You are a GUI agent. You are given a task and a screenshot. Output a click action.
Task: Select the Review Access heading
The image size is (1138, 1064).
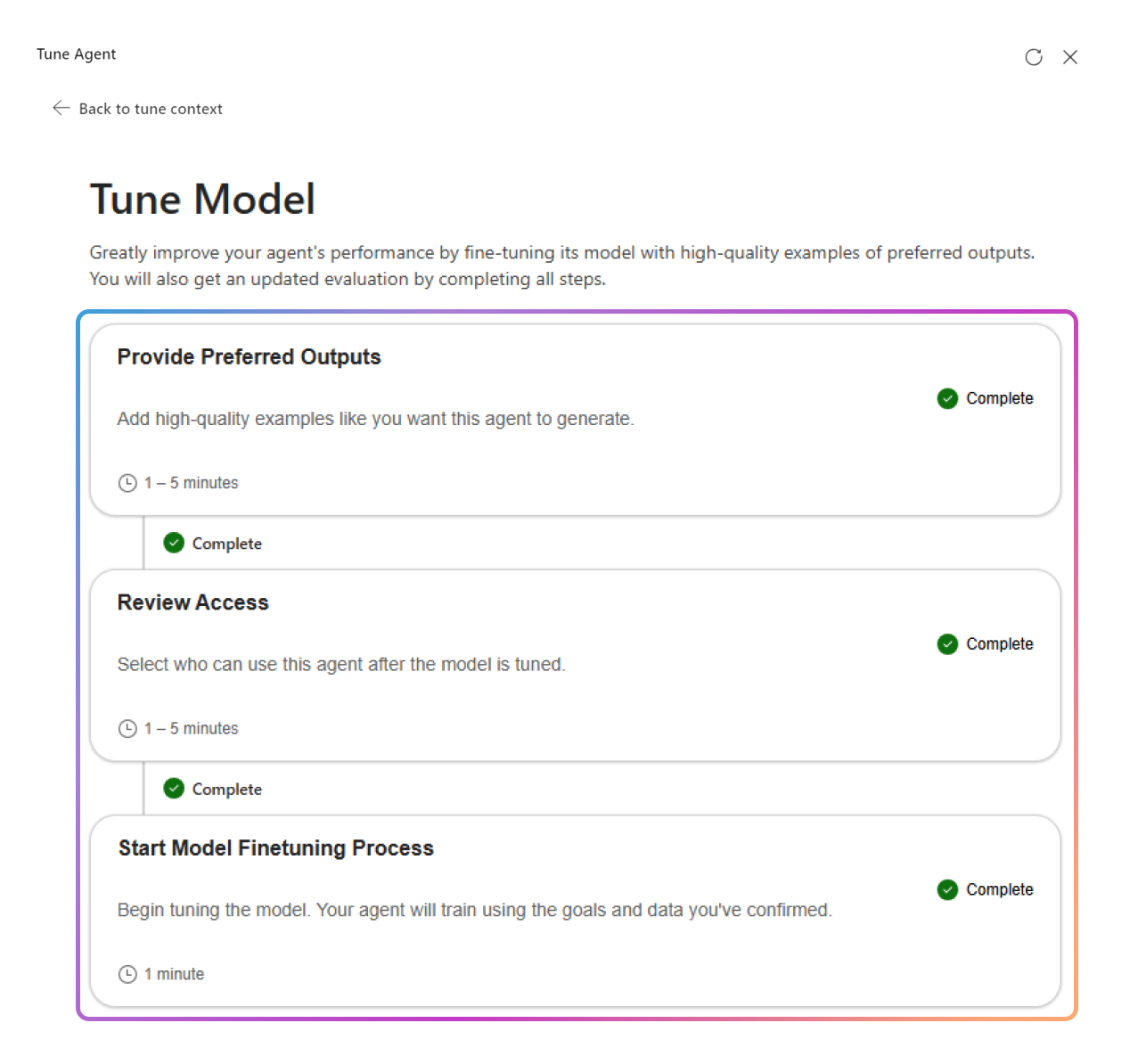pyautogui.click(x=192, y=603)
